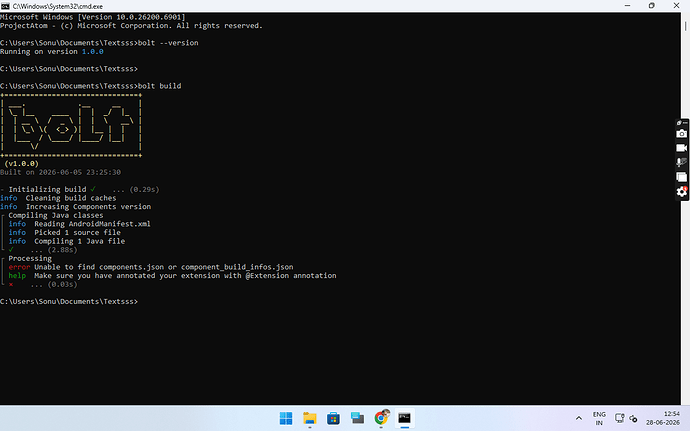Click the 'Initializing build' line
This screenshot has width=690, height=431.
[x=80, y=189]
